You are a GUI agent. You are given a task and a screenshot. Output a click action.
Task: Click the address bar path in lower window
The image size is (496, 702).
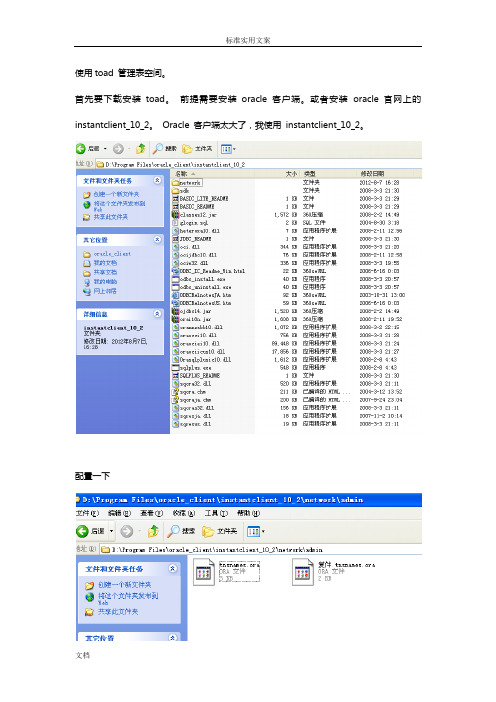pyautogui.click(x=217, y=549)
